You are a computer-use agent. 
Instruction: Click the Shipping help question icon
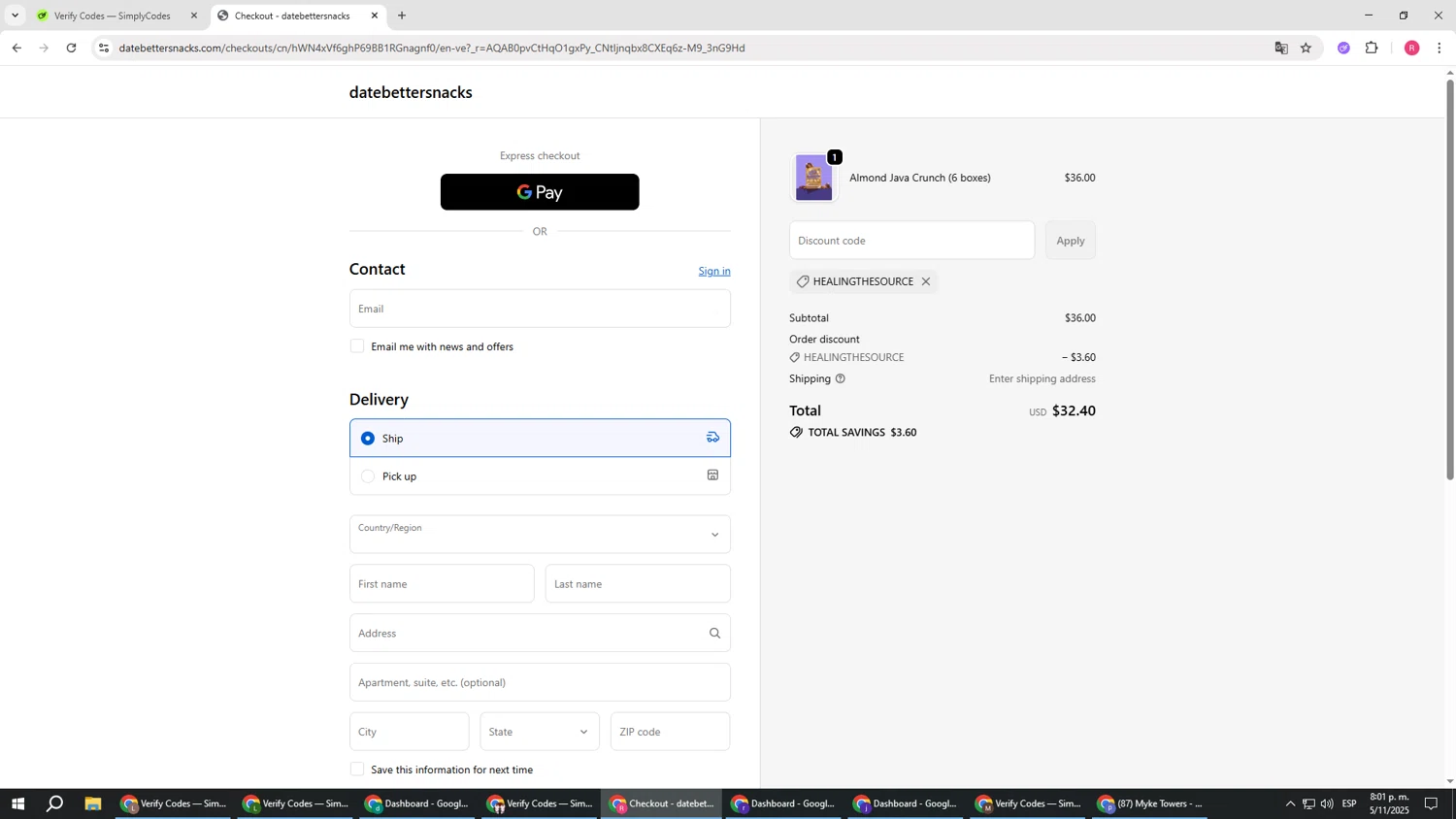click(x=841, y=379)
